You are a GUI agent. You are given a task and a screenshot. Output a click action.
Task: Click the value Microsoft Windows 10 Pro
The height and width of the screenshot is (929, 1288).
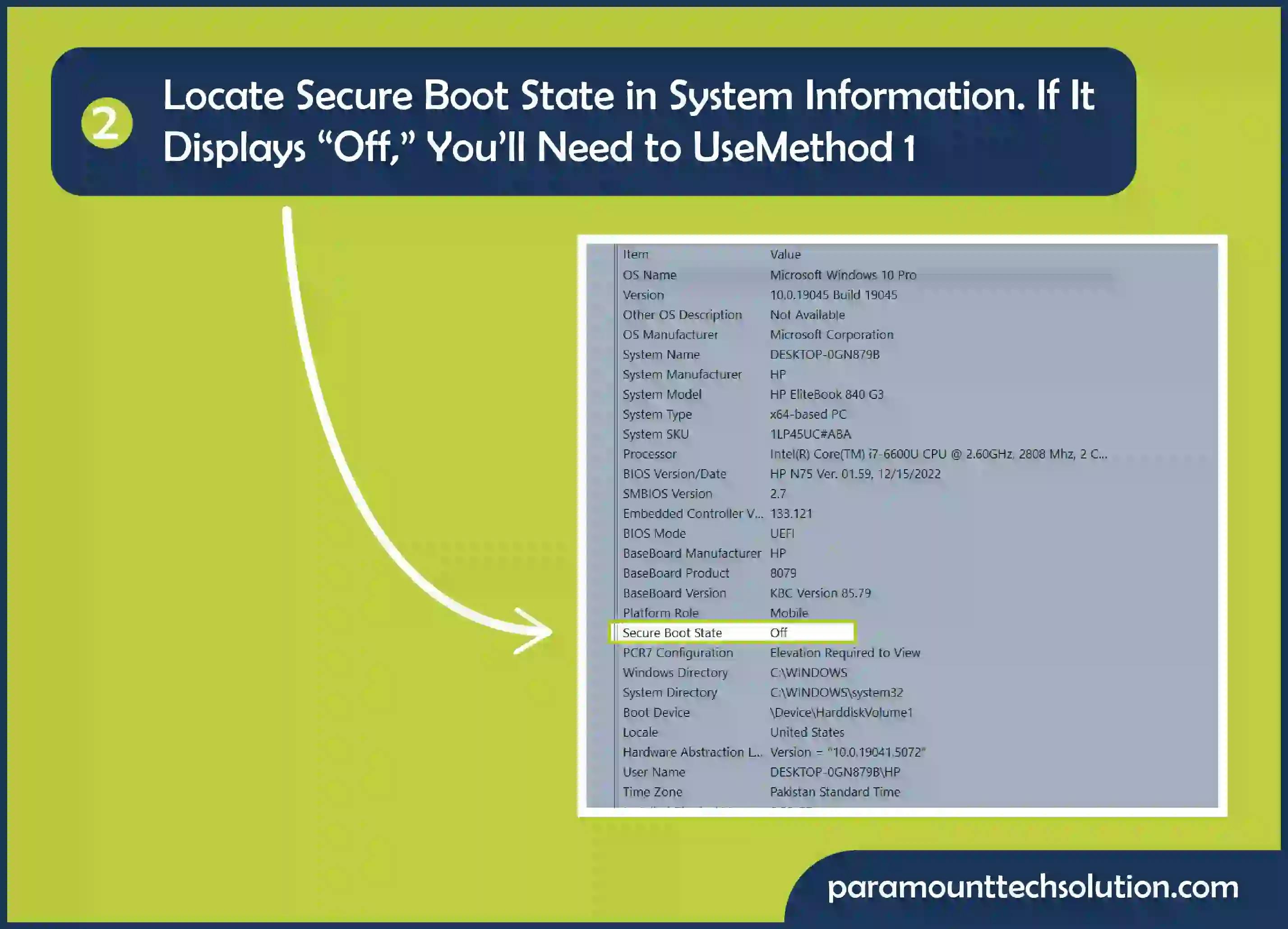843,275
